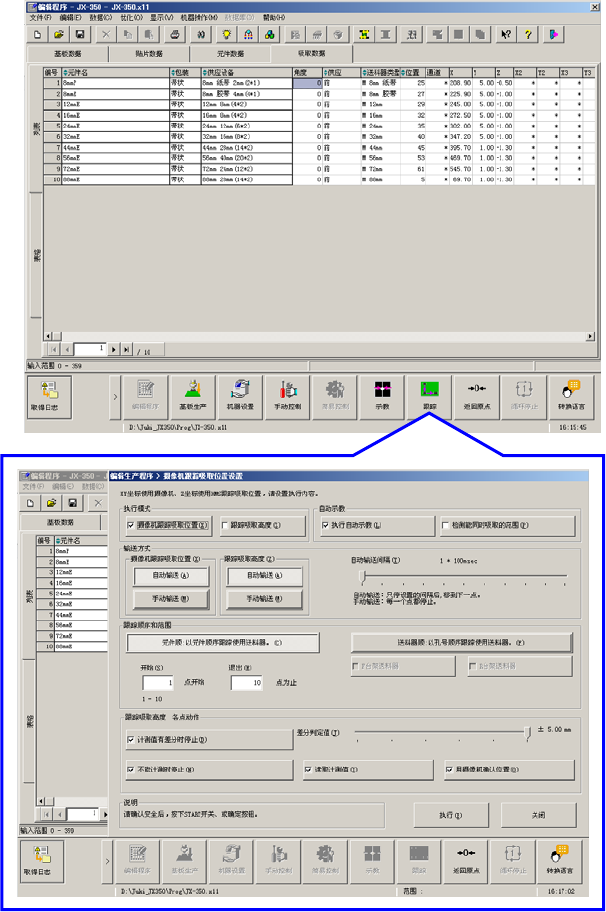Click the 自动输送间隔 slider handle
This screenshot has height=912, width=606.
(x=363, y=576)
